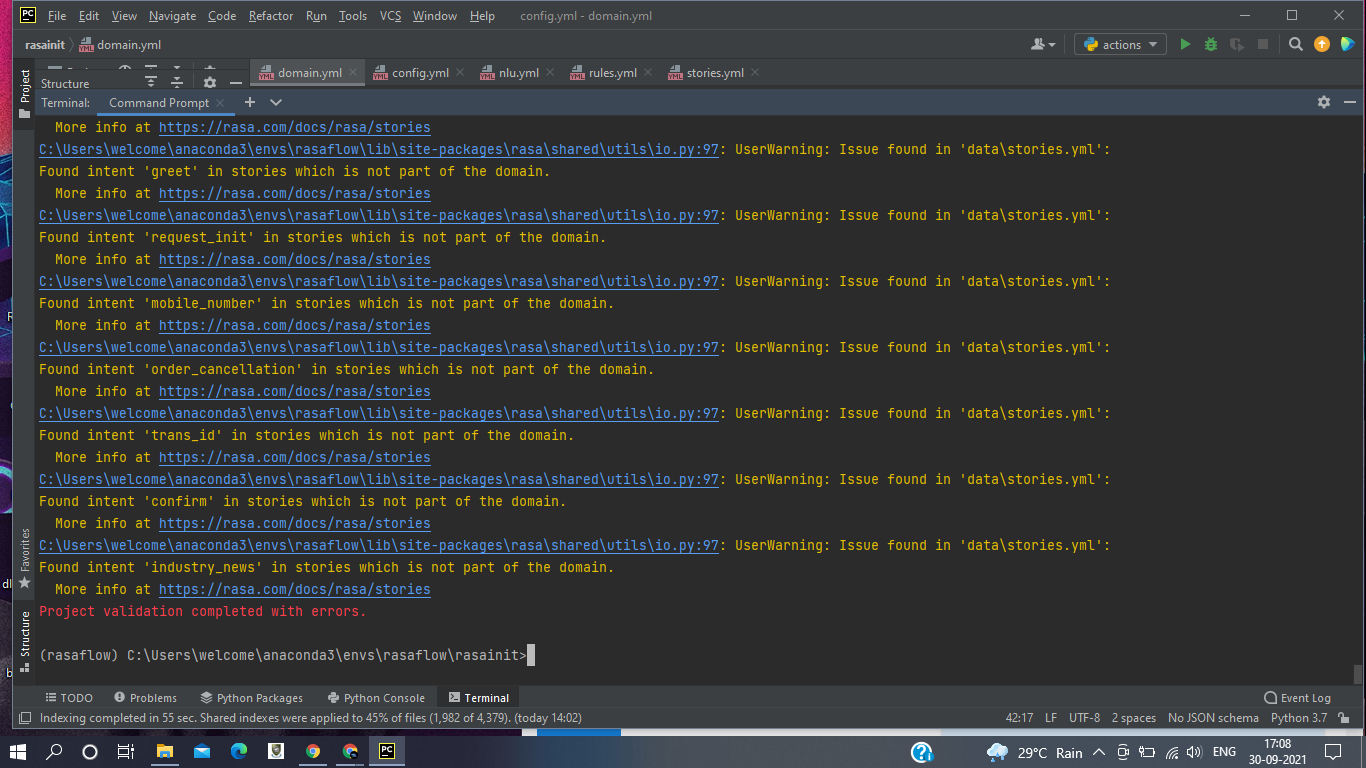This screenshot has height=768, width=1366.
Task: Toggle the Python Packages tool window
Action: pos(252,698)
